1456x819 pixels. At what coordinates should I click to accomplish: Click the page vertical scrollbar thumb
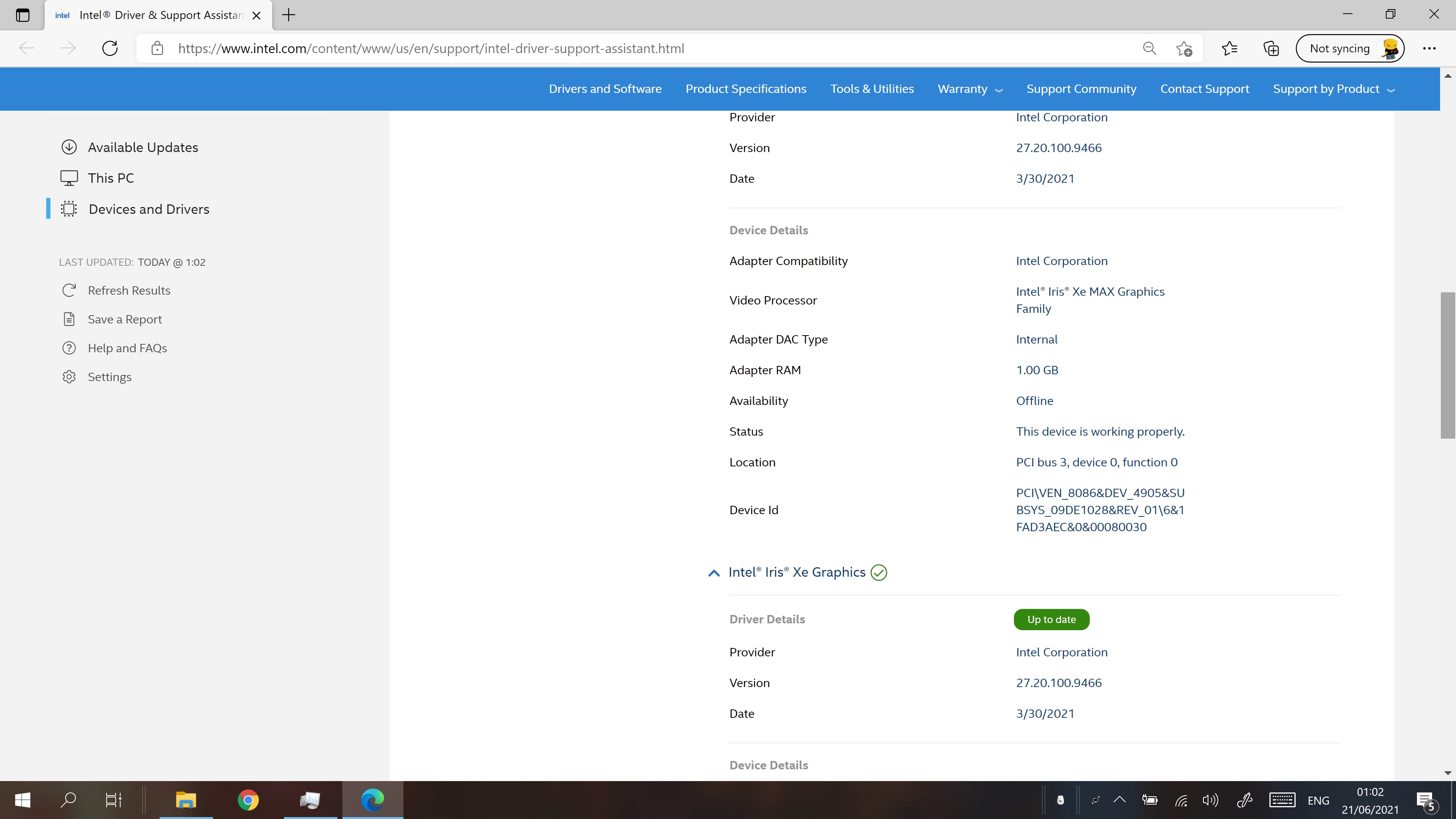pyautogui.click(x=1448, y=365)
